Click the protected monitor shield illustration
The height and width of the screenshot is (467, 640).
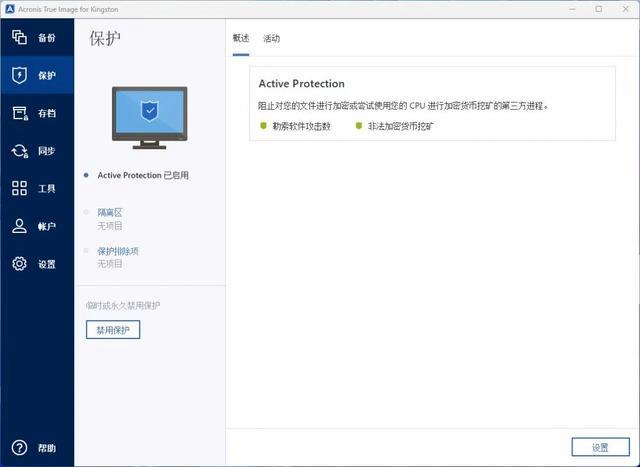coord(149,118)
